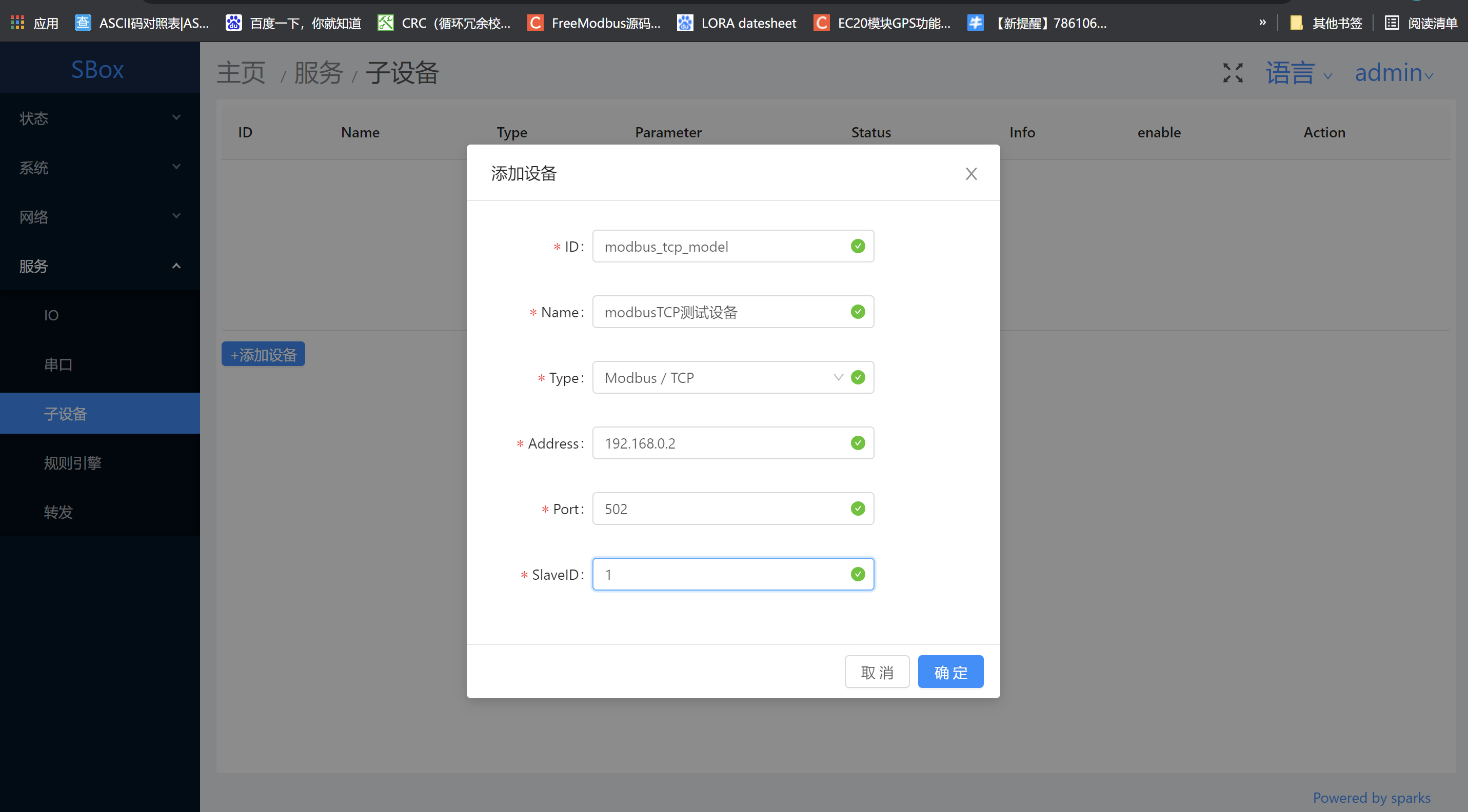Screen dimensions: 1468x812
Task: Click the enable column header
Action: (x=1159, y=132)
